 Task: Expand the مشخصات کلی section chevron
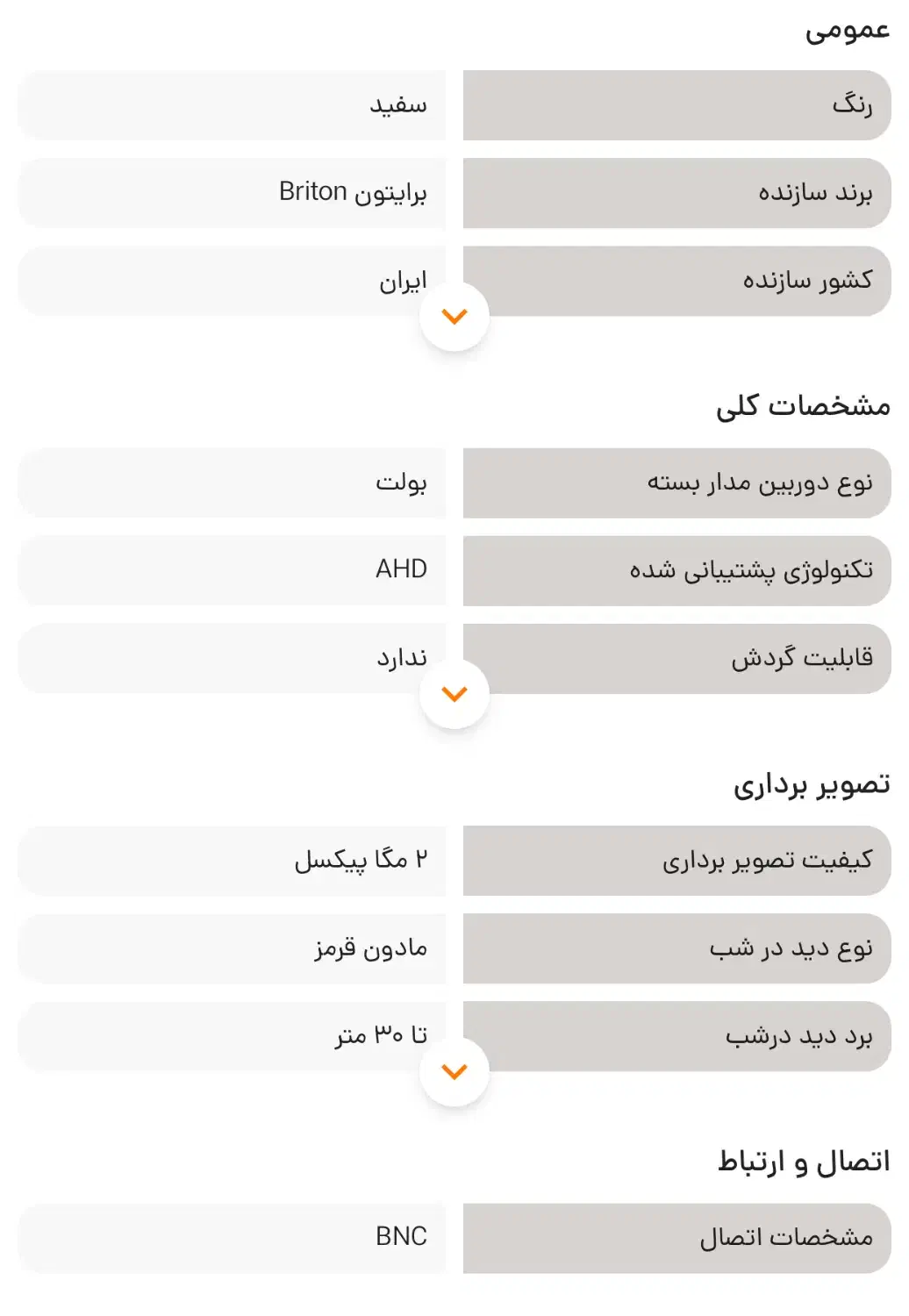pyautogui.click(x=454, y=694)
